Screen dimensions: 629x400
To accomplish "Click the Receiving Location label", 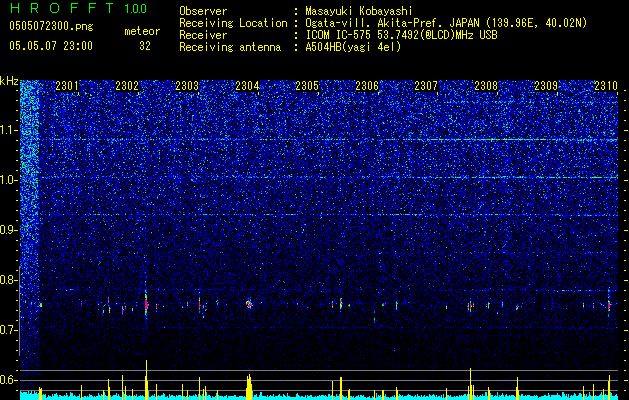I will tap(233, 23).
